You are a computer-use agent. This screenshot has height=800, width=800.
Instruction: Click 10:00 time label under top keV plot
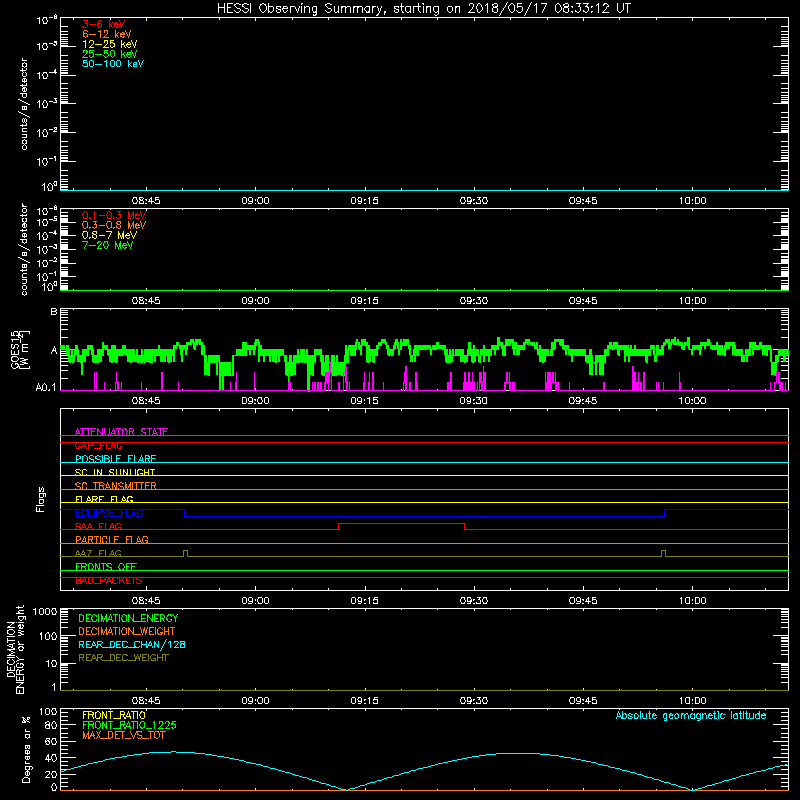(692, 201)
